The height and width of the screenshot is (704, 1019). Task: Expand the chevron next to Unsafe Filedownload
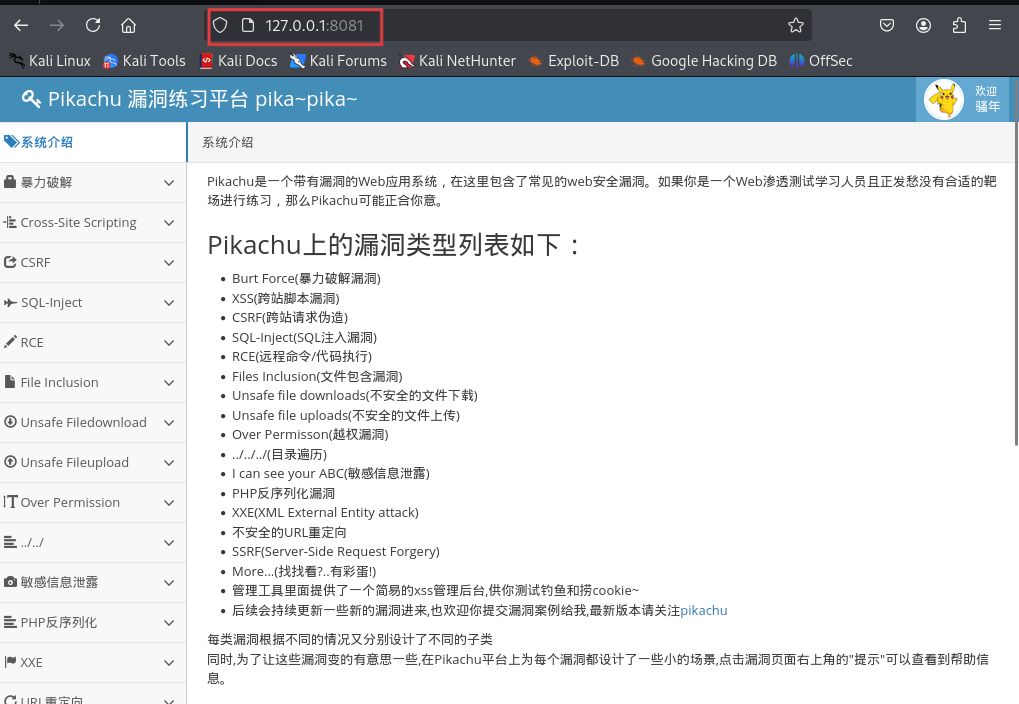click(169, 423)
